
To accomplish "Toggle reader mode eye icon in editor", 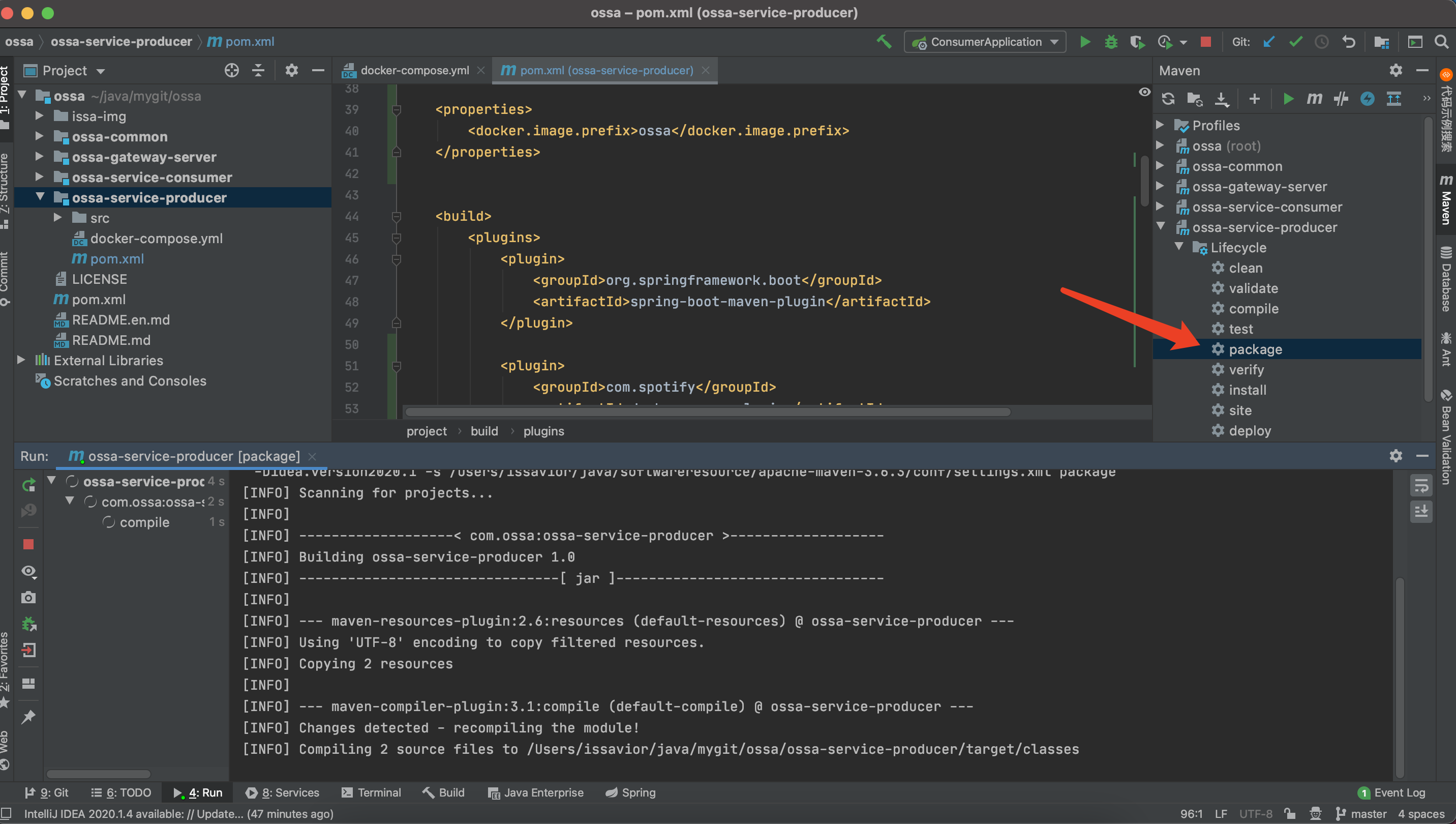I will (1144, 92).
